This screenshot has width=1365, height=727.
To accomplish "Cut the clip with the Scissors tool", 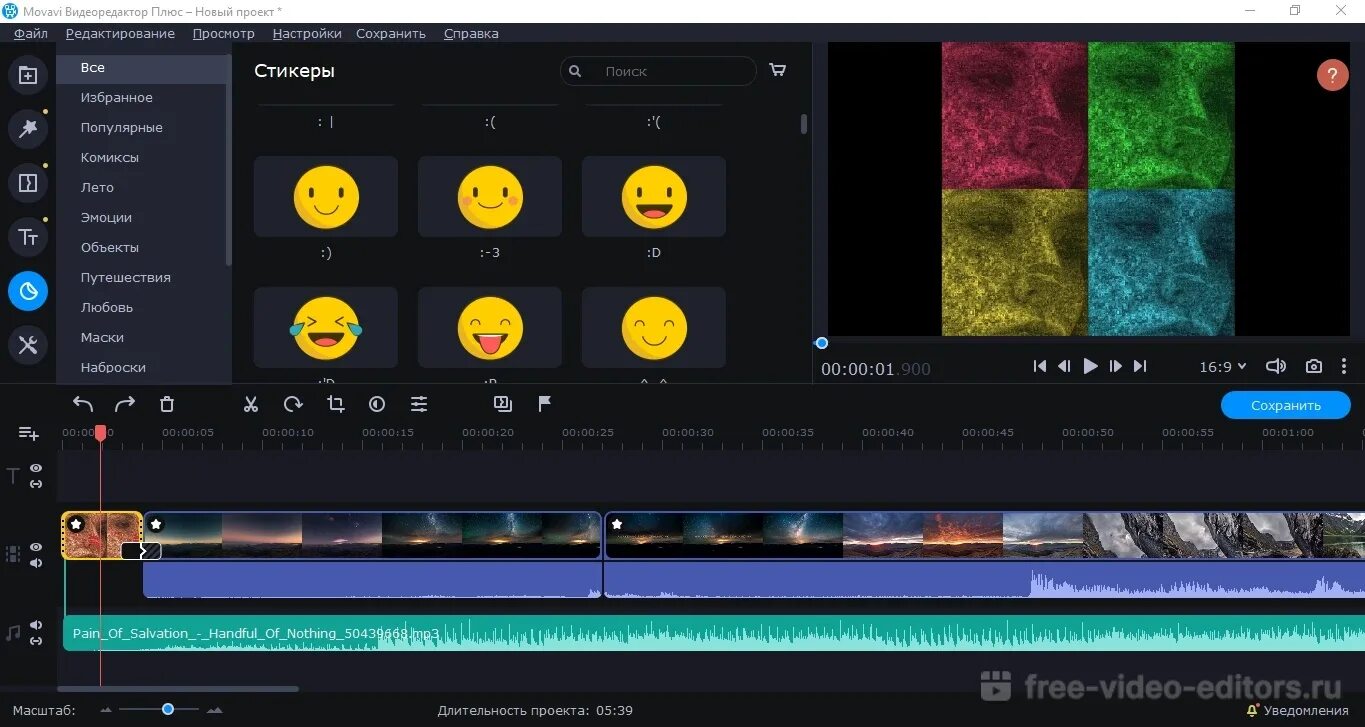I will click(251, 404).
